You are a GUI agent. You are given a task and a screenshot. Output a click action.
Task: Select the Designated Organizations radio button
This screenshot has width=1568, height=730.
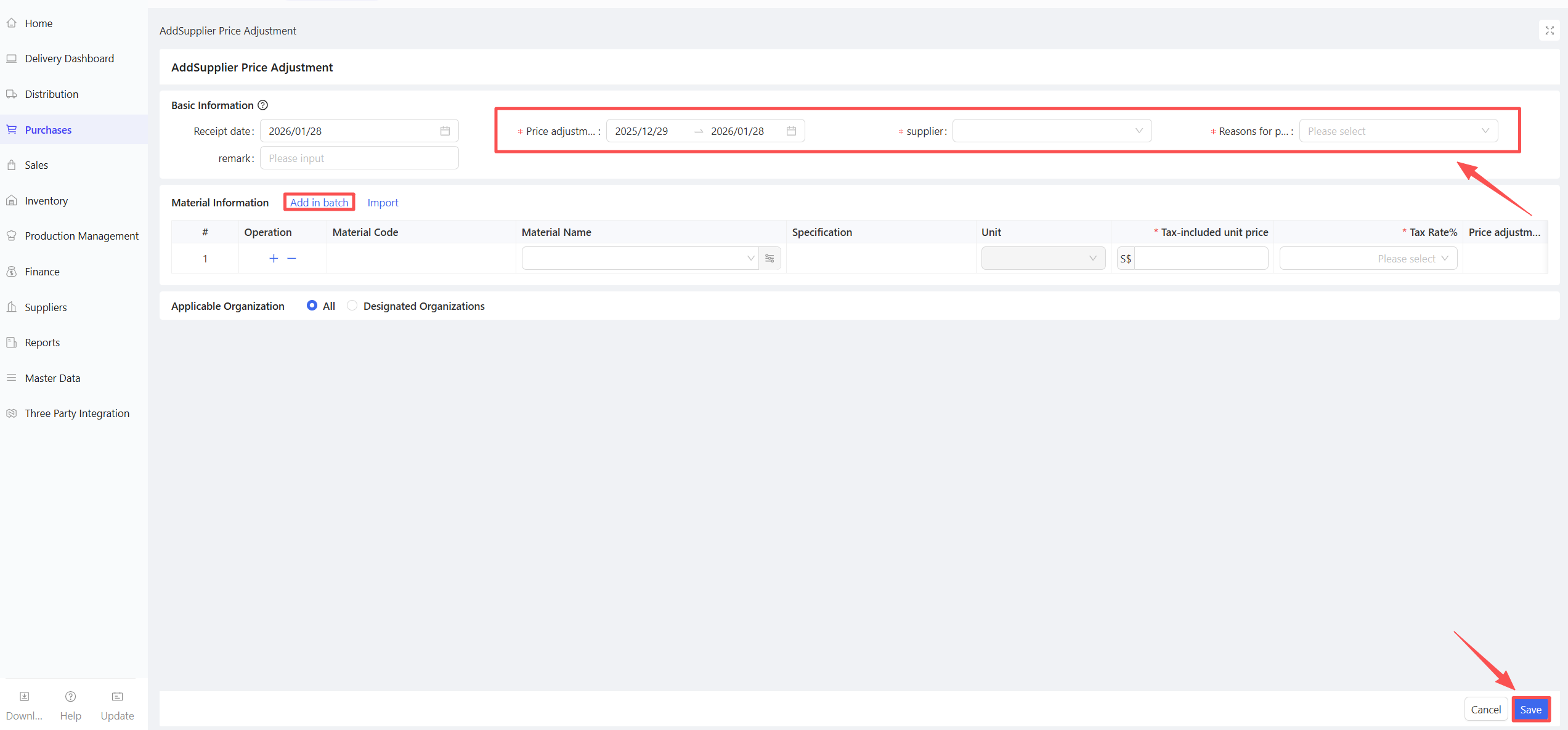[x=352, y=306]
